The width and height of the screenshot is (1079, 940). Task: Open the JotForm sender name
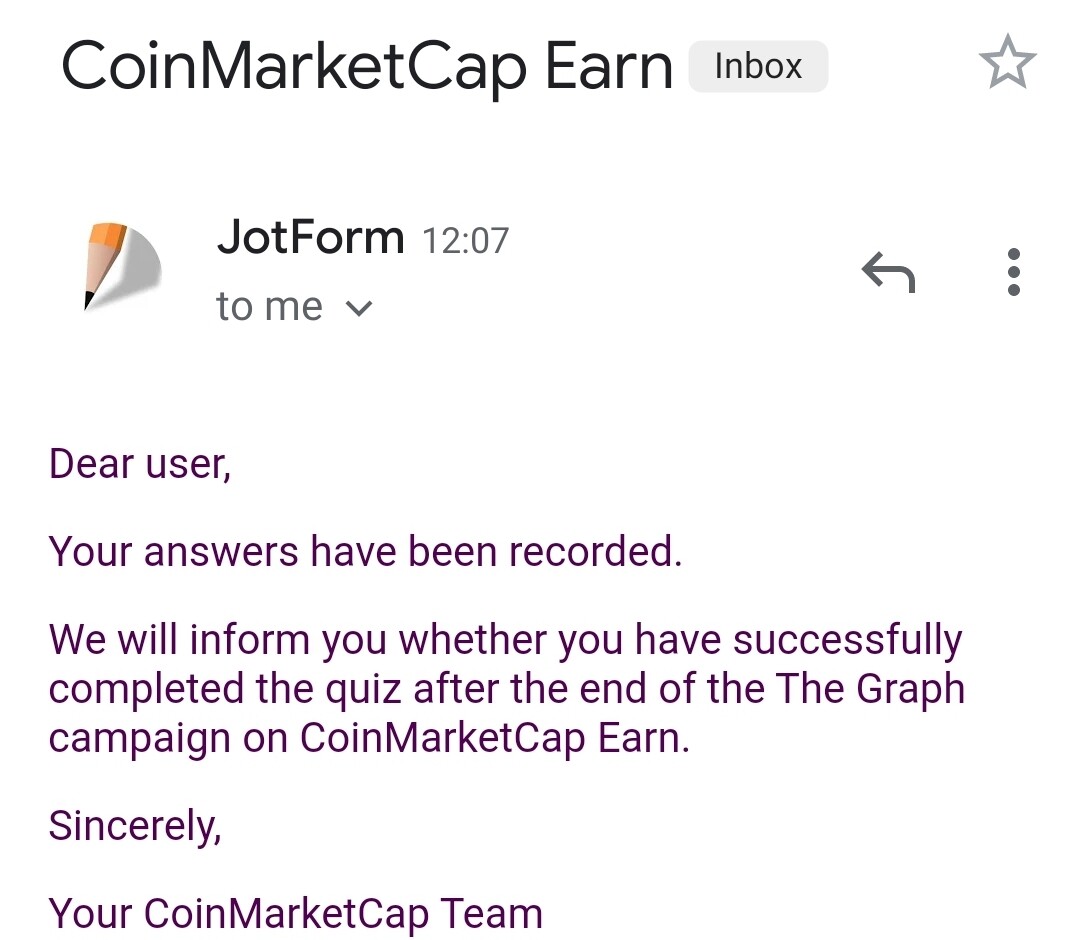click(310, 237)
